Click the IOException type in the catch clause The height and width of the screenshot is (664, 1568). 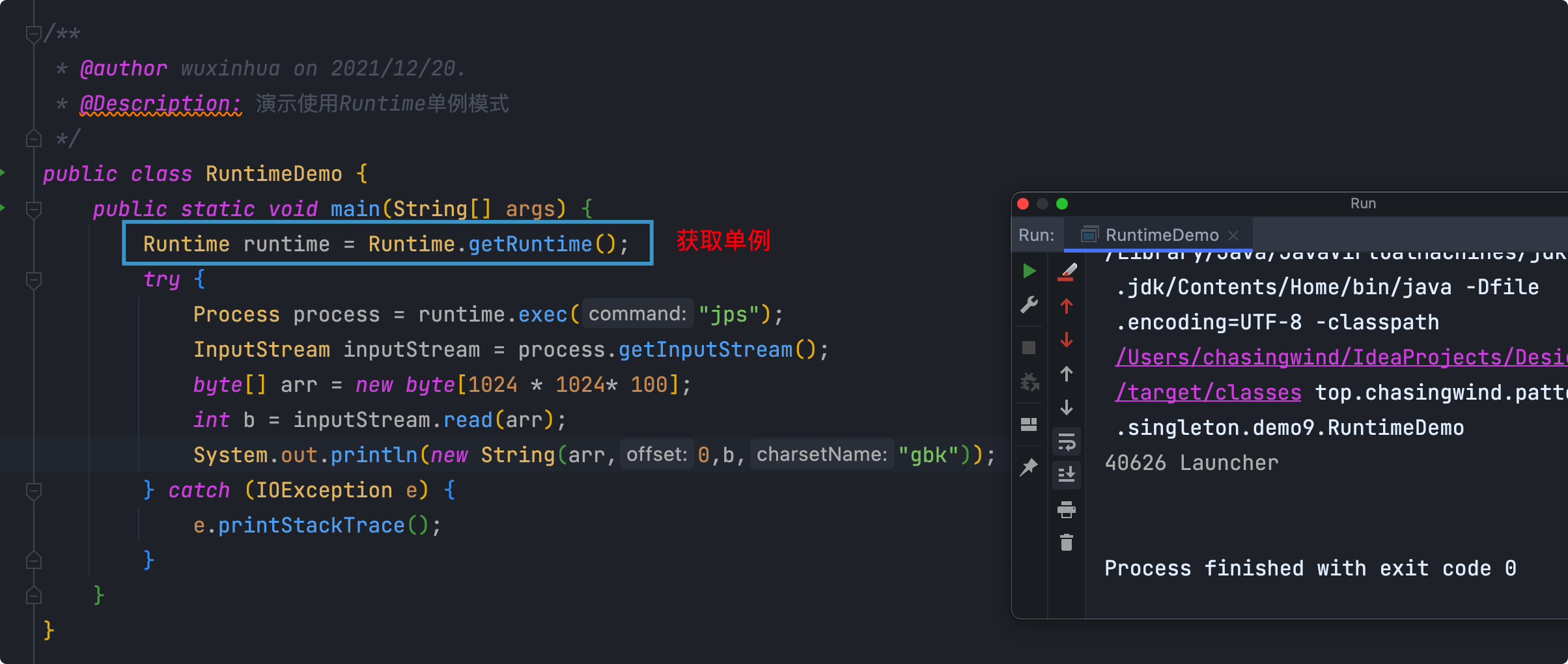pos(324,490)
